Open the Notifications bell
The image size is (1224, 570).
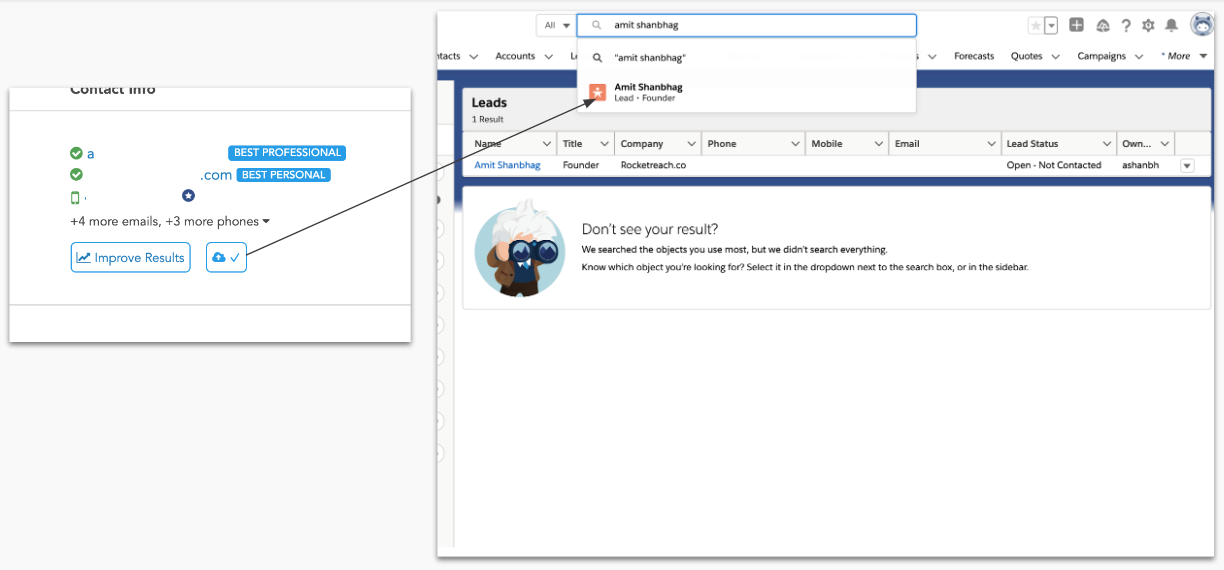pyautogui.click(x=1171, y=25)
